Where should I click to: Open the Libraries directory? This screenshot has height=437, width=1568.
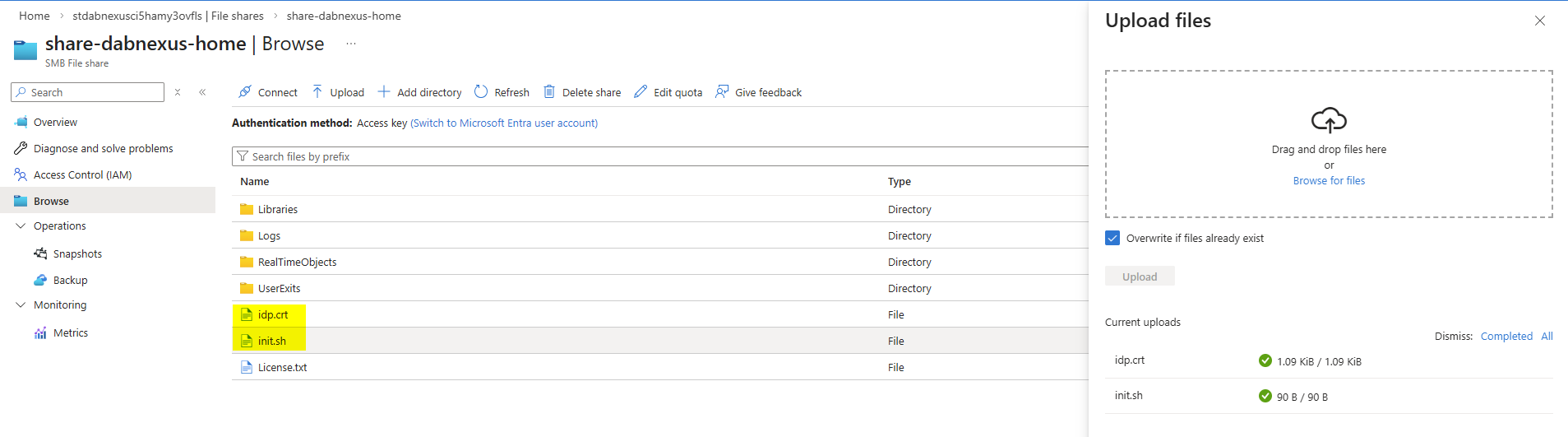coord(278,210)
